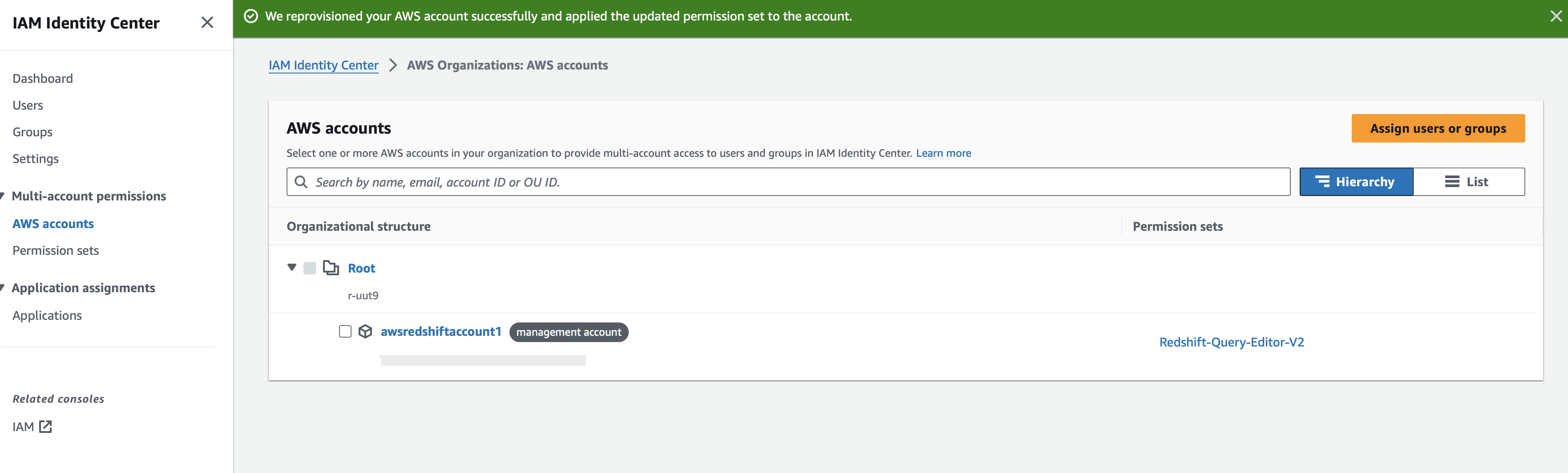
Task: Check the Root organizational checkbox
Action: 310,268
